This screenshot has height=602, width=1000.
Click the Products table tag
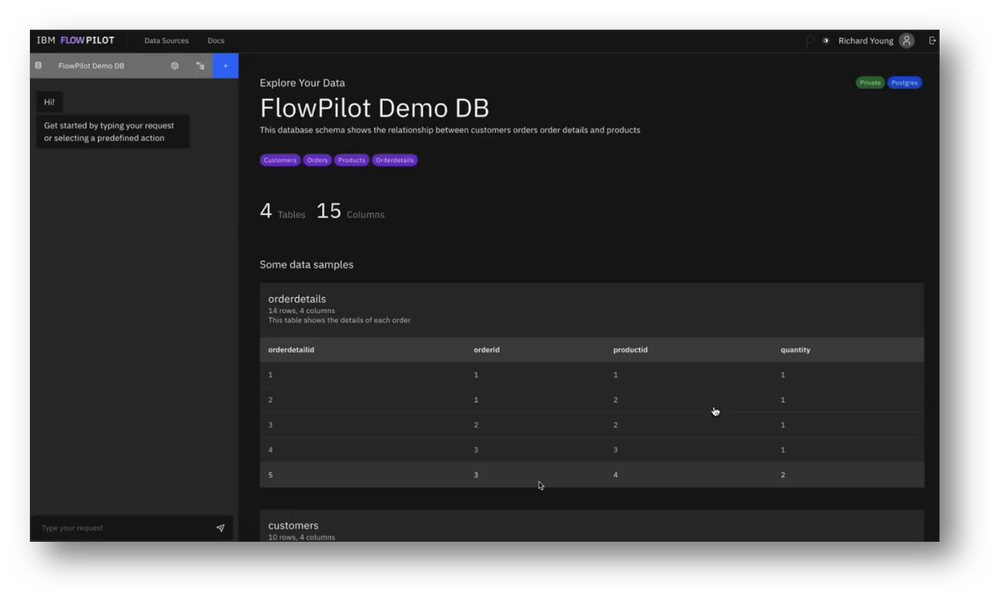[x=351, y=160]
